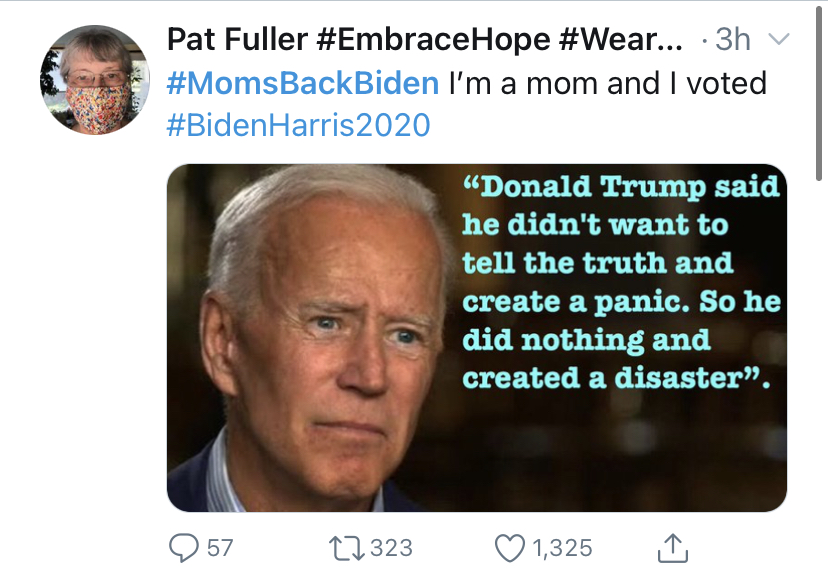
Task: Open the masked profile avatar
Action: [95, 80]
